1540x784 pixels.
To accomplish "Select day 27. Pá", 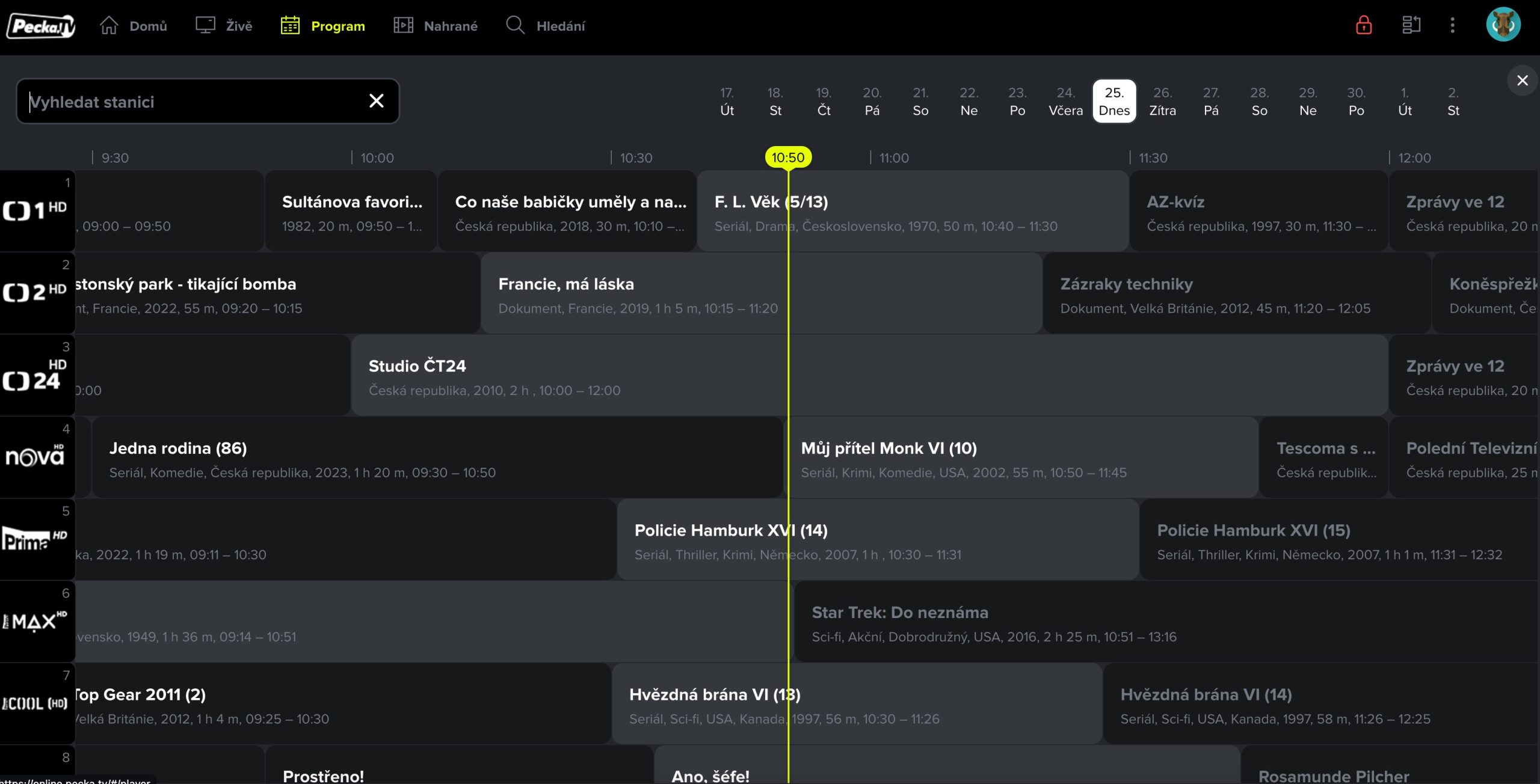I will click(1211, 101).
